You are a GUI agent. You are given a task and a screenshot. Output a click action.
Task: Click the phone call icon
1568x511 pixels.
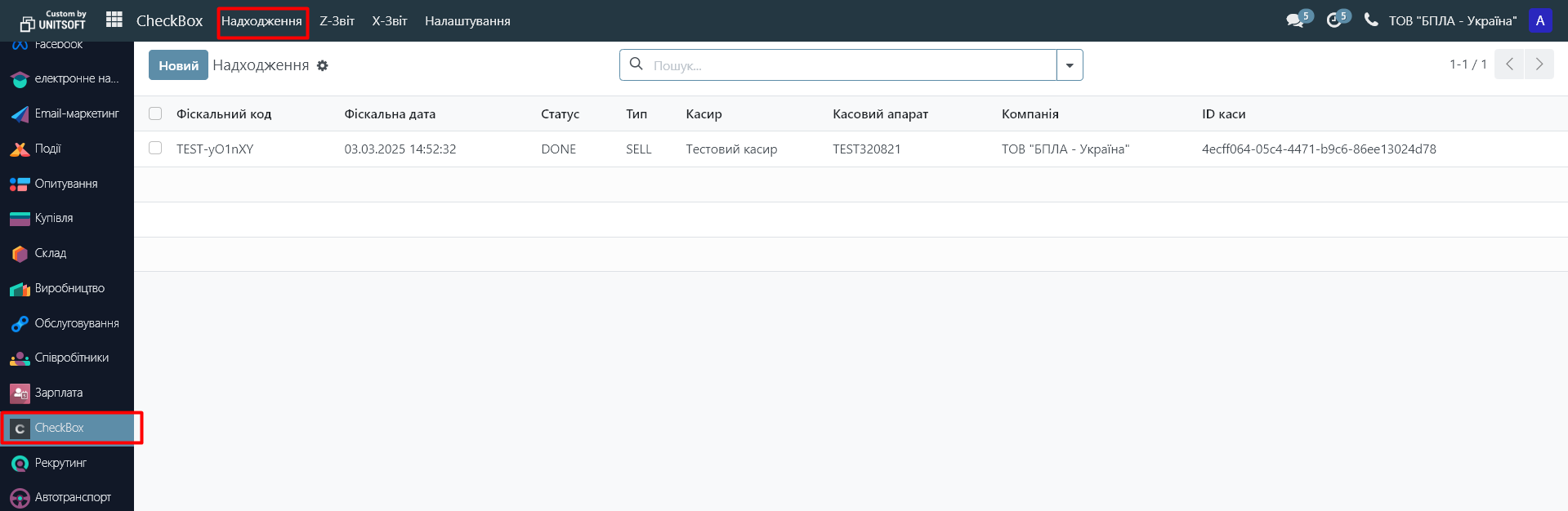[x=1371, y=20]
